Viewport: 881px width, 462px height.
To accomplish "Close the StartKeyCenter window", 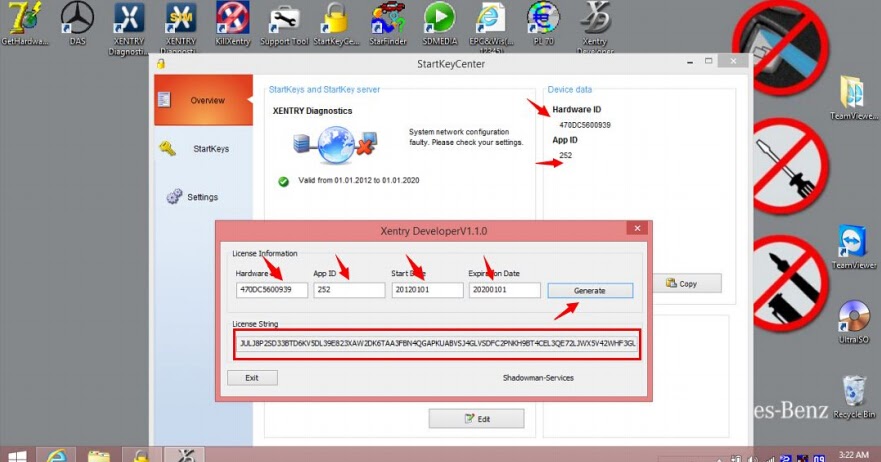I will point(733,61).
